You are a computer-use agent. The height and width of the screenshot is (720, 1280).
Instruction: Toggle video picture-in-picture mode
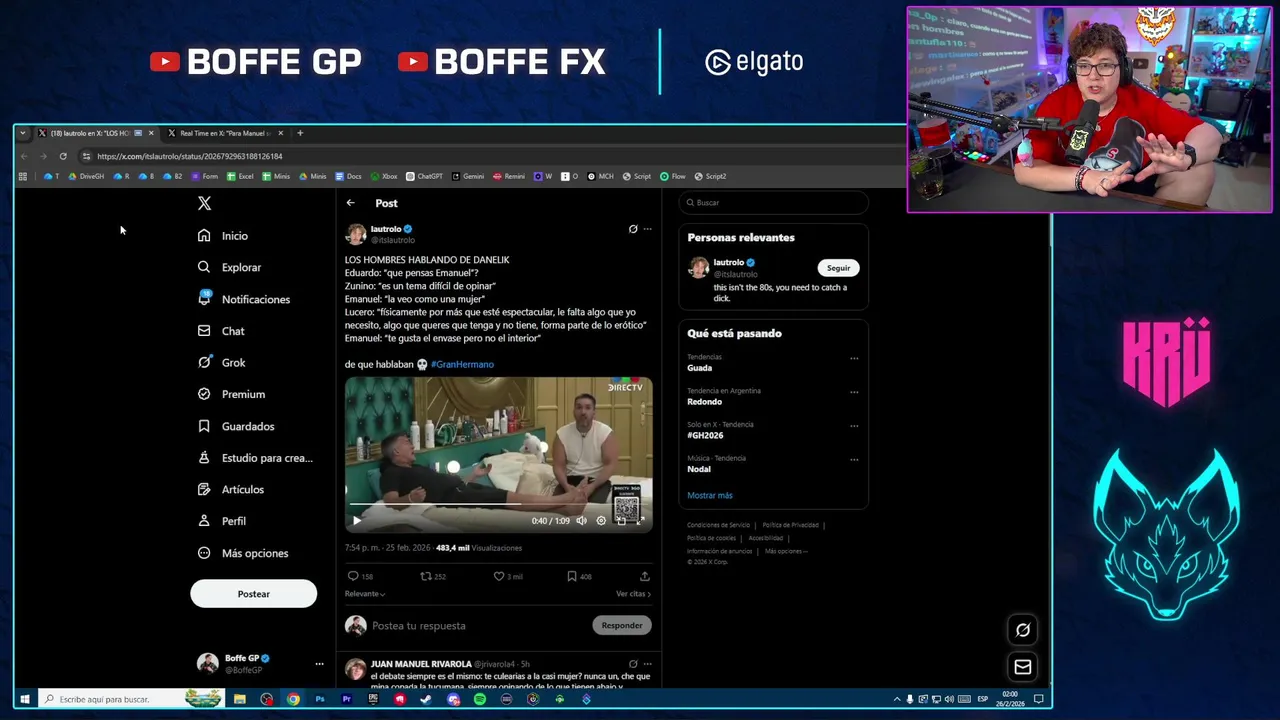coord(621,520)
